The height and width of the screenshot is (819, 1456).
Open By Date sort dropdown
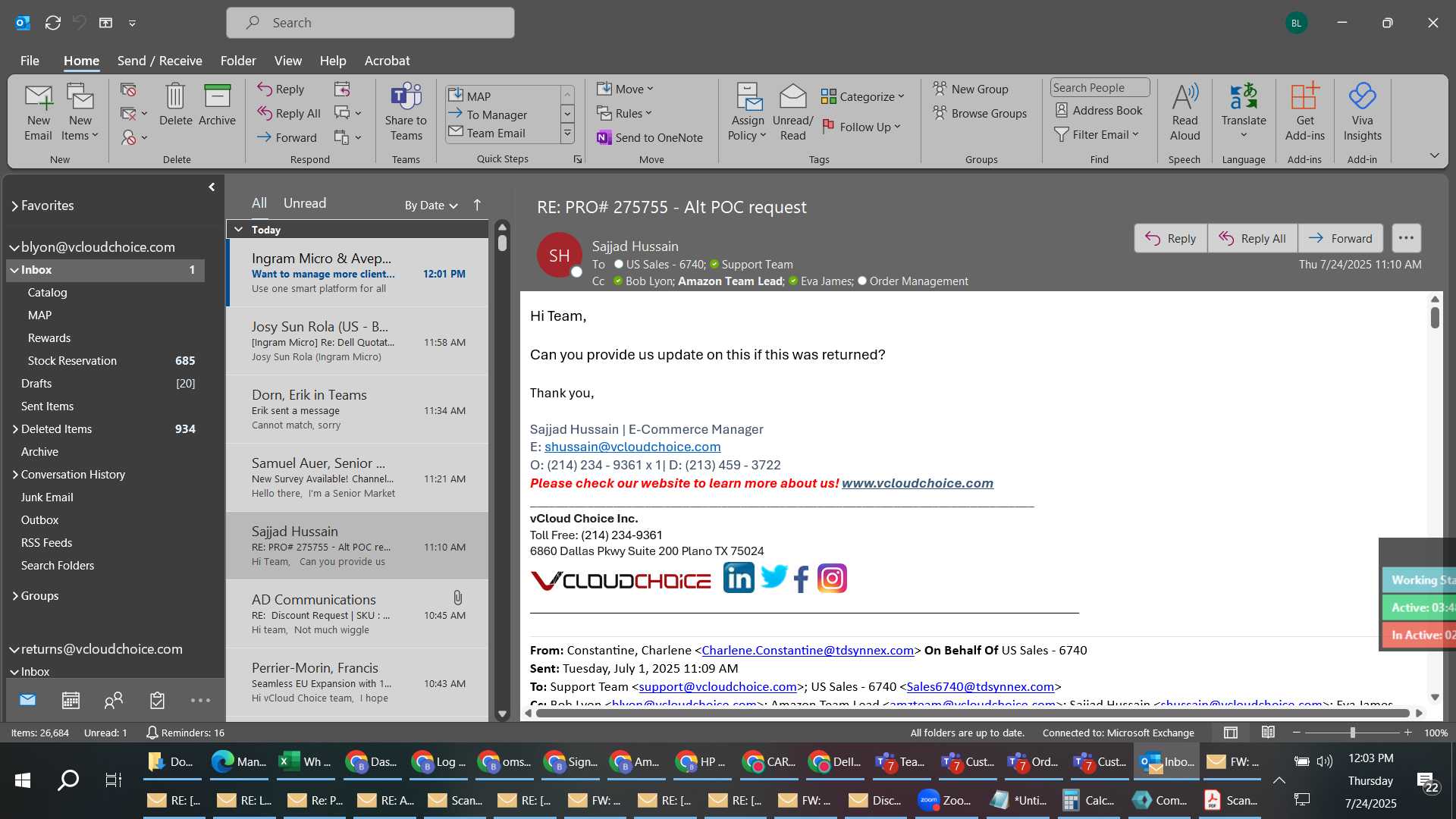[x=431, y=205]
